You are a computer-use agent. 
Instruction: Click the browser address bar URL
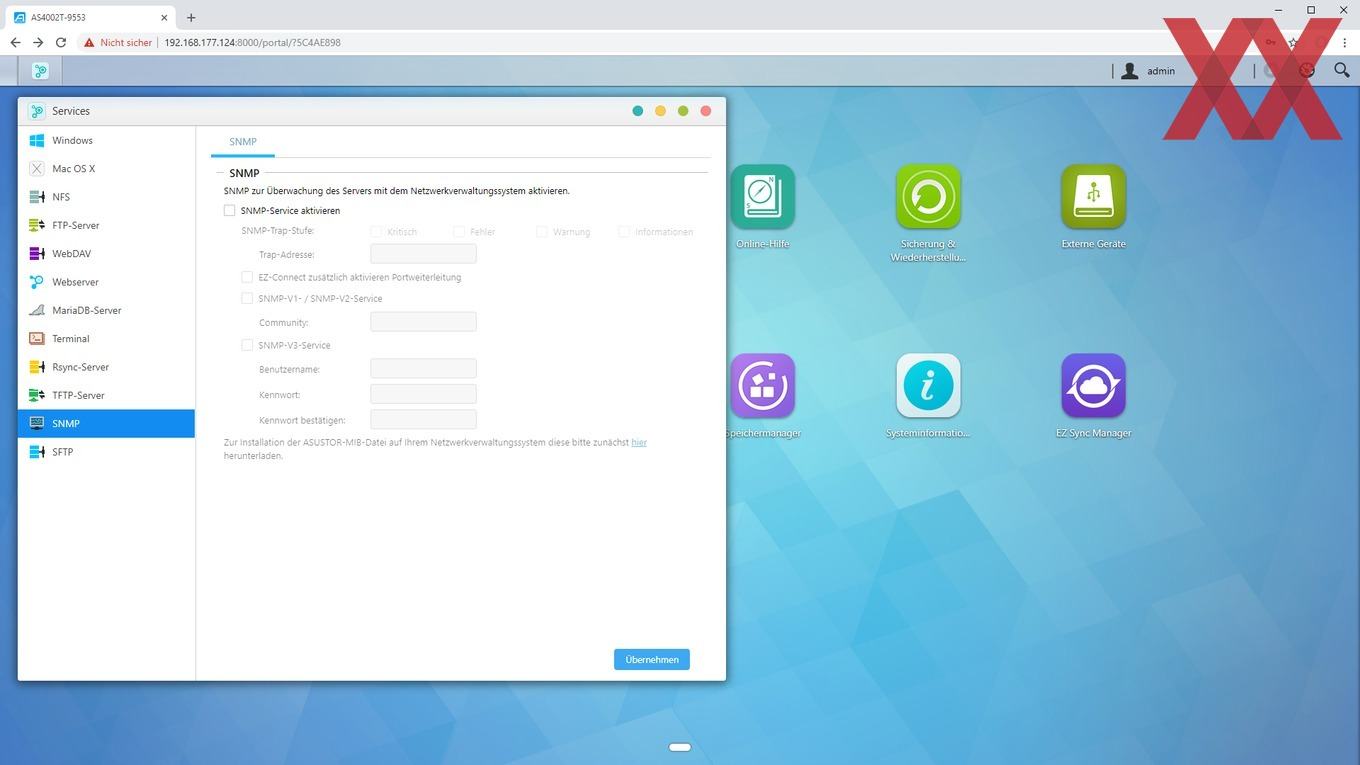pyautogui.click(x=253, y=43)
